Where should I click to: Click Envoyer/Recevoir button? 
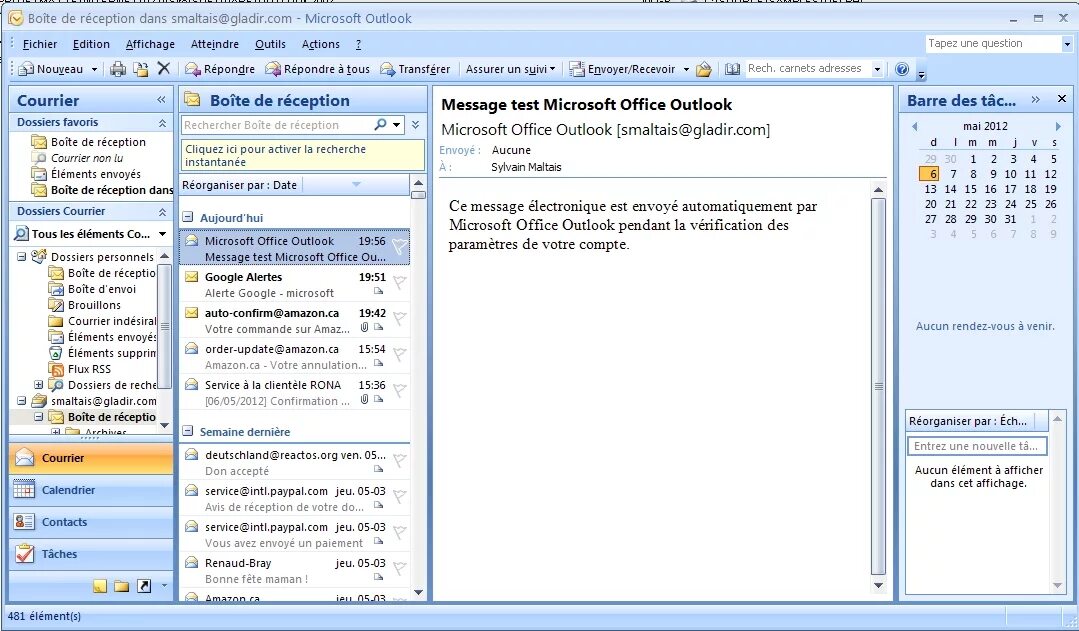(622, 69)
